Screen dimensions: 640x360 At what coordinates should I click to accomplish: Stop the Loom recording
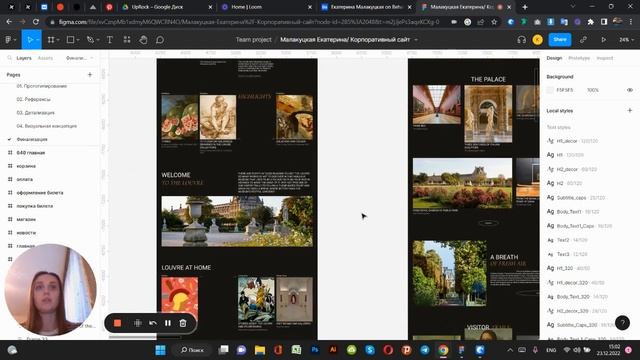118,323
